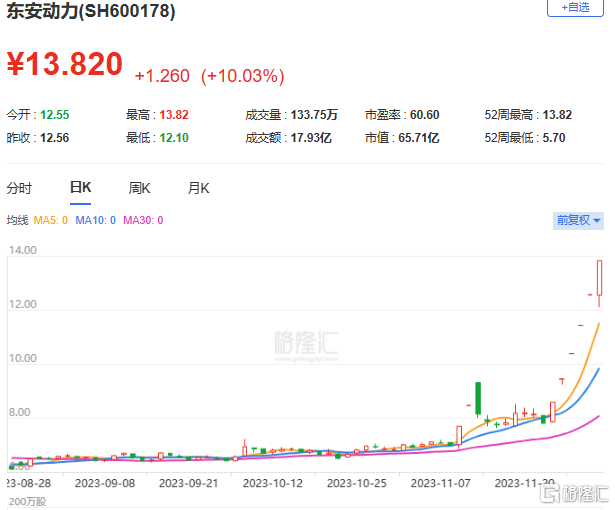Screen dimensions: 615x510
Task: Click the 12.00 price axis label
Action: point(23,304)
